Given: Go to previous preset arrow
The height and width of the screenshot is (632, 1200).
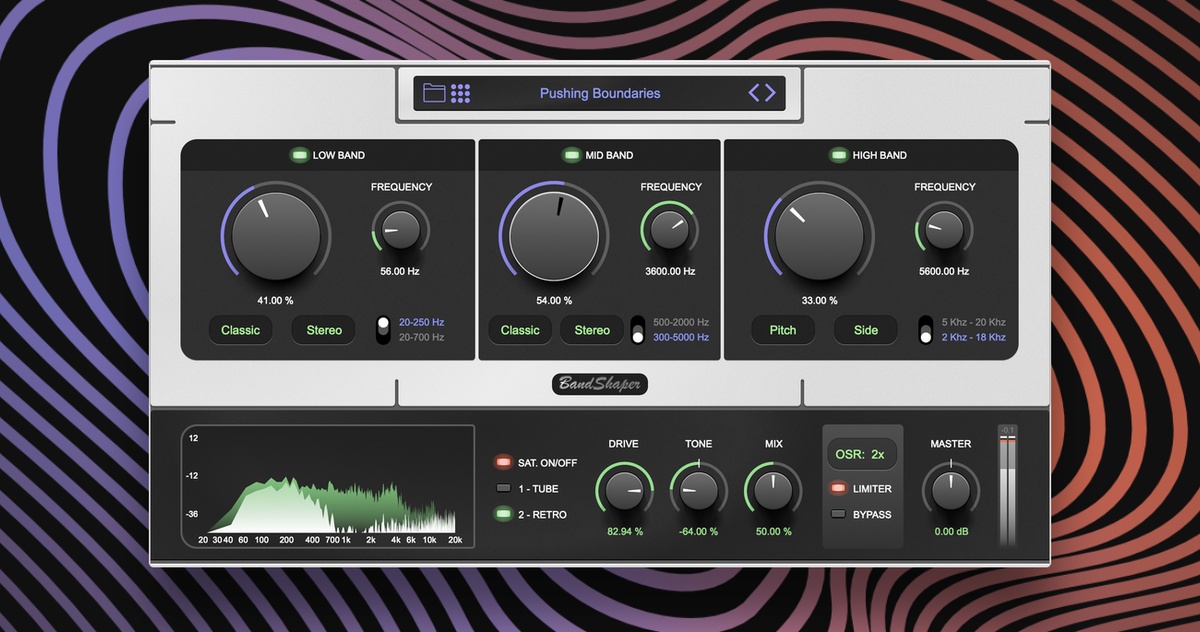Looking at the screenshot, I should [754, 93].
